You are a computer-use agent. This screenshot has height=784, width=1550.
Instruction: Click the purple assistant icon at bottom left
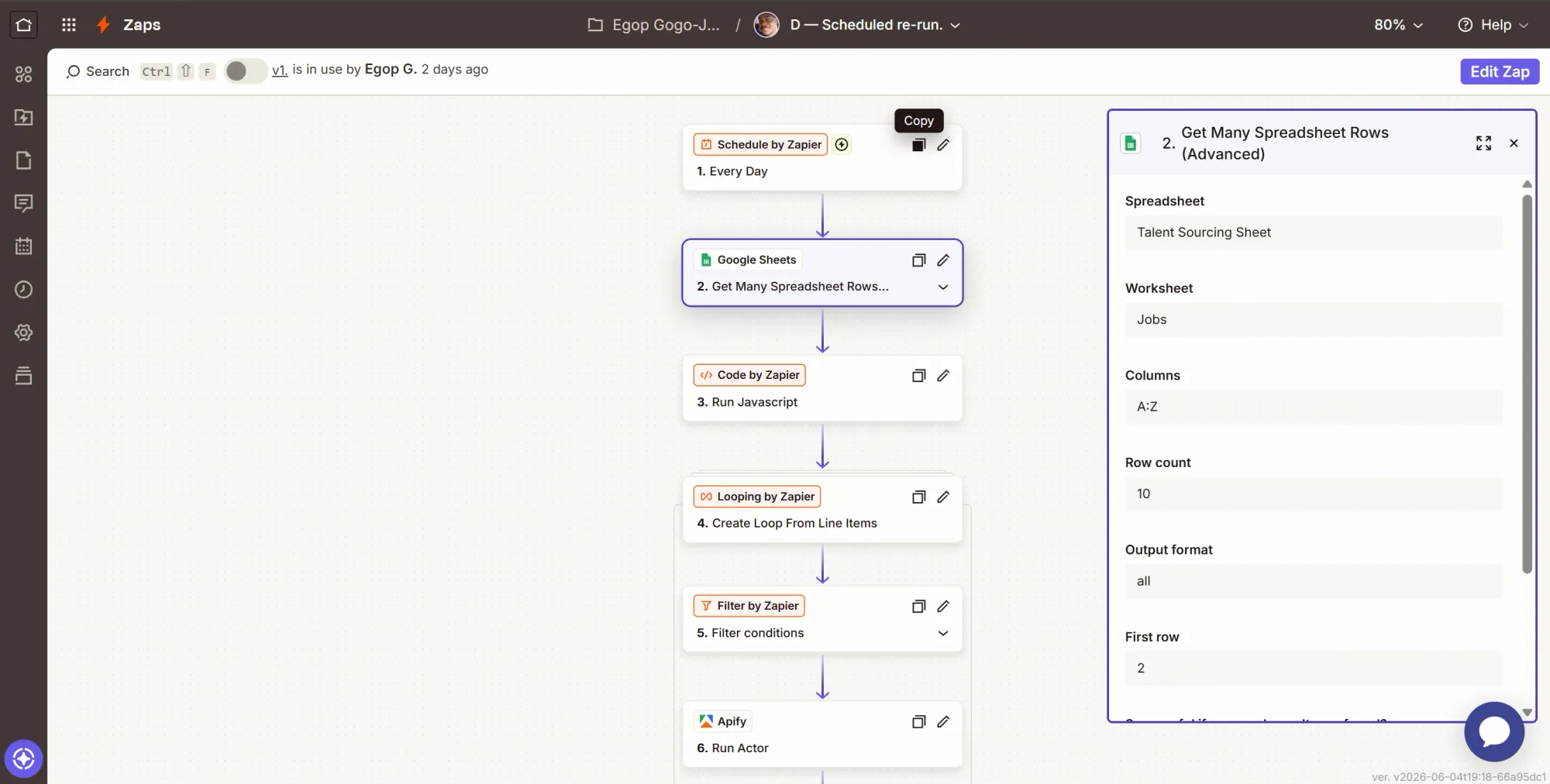point(23,758)
